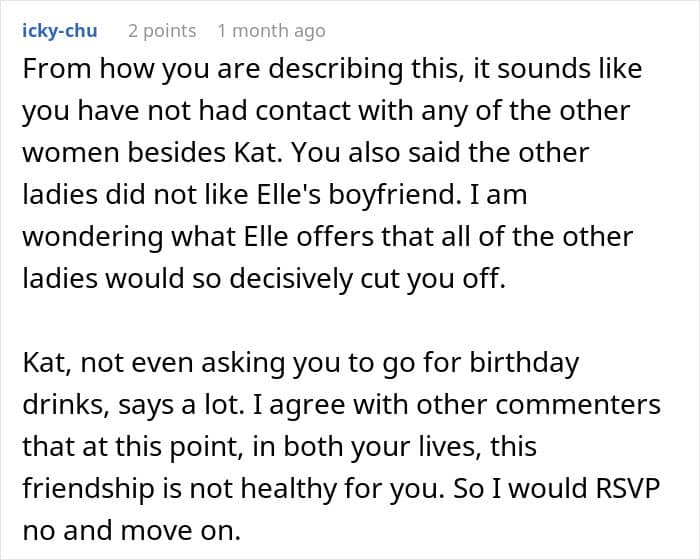Click the line starting "you have not had contact"
The width and height of the screenshot is (700, 560).
pos(326,111)
